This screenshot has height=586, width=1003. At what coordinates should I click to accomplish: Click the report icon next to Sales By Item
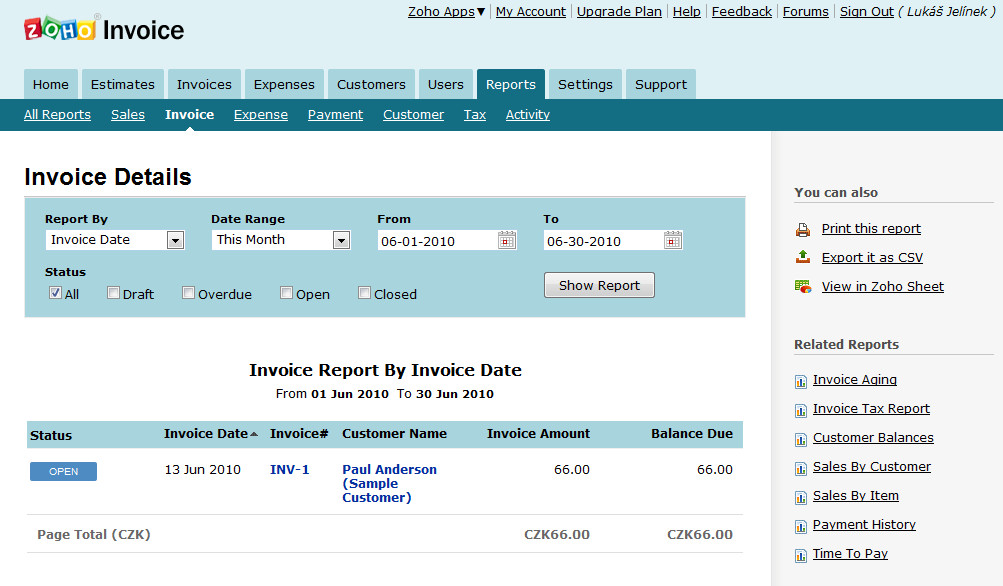(801, 498)
